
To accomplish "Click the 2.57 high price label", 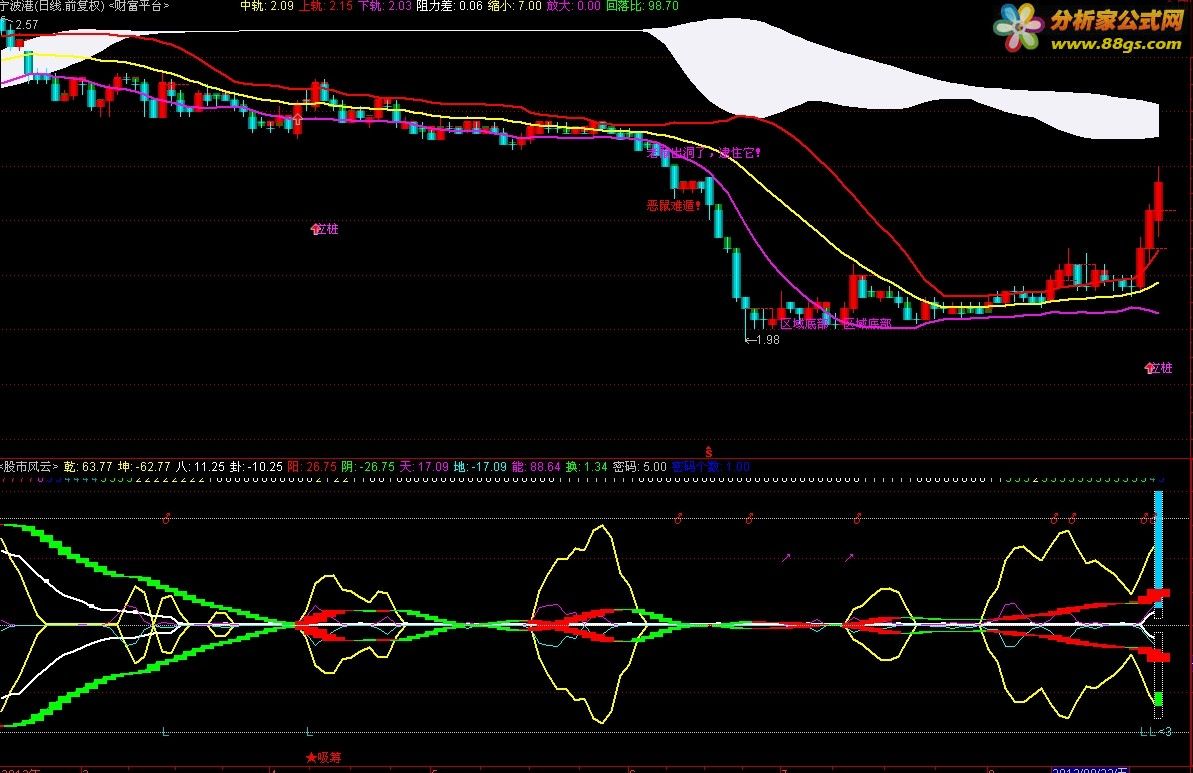I will [27, 24].
